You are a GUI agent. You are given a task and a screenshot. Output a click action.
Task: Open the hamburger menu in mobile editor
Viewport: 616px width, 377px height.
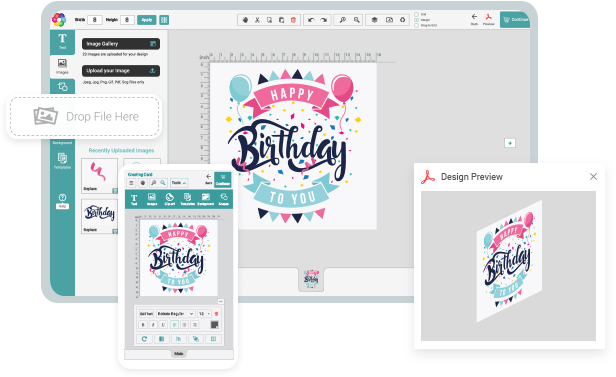tap(131, 183)
